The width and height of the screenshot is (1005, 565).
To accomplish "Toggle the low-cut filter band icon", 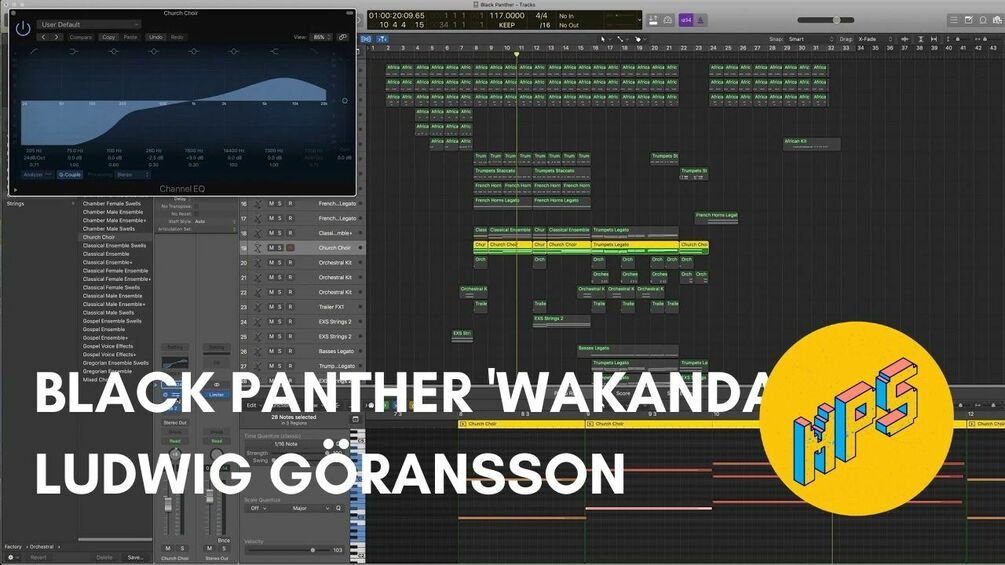I will tap(33, 51).
